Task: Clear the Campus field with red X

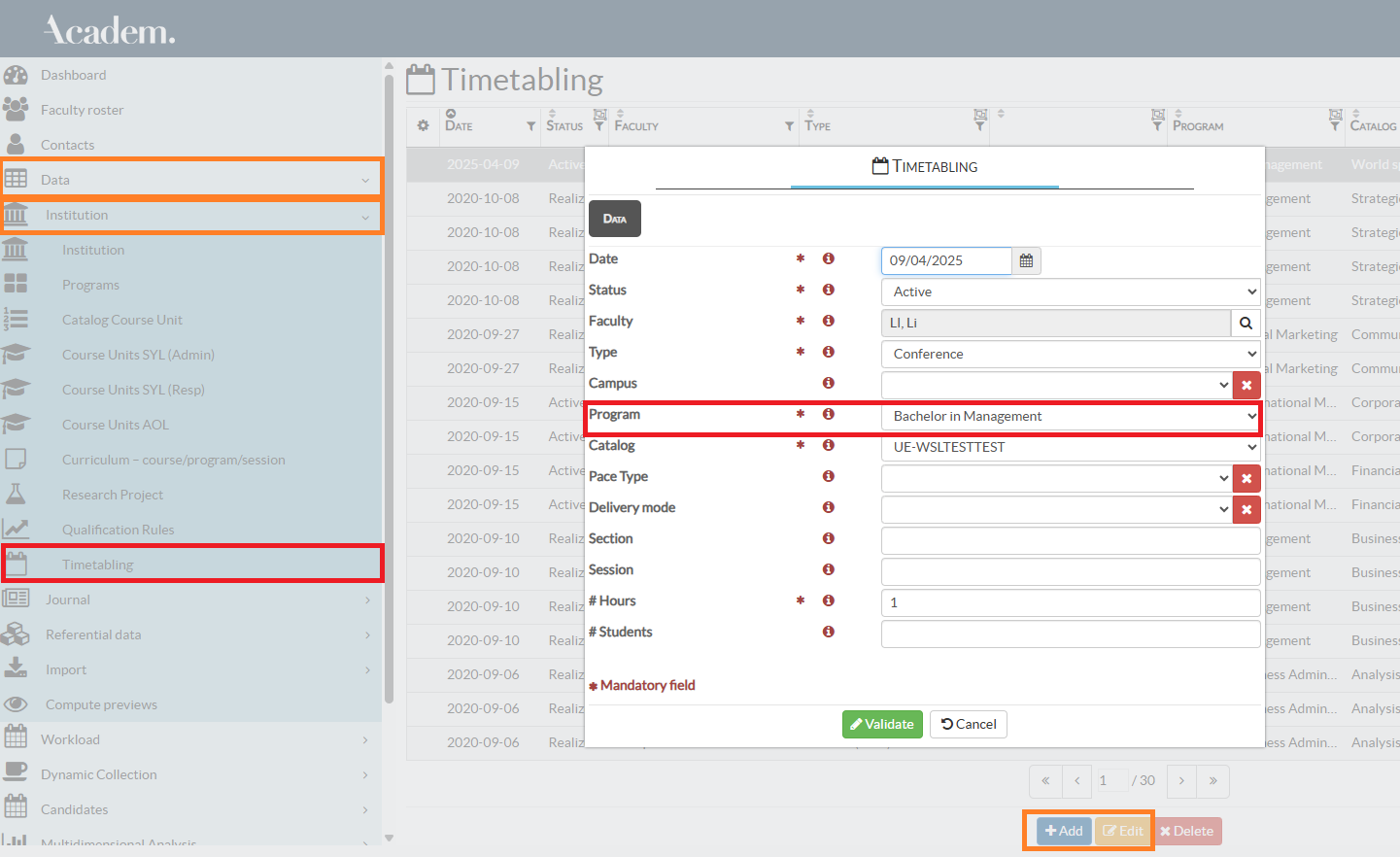Action: (1246, 385)
